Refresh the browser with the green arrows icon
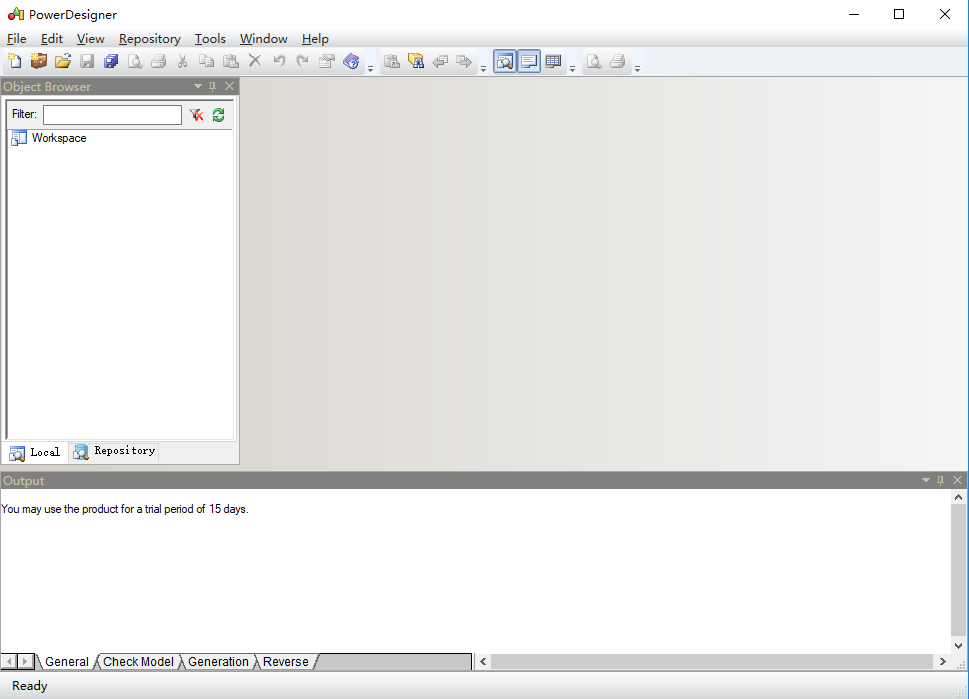The image size is (969, 699). pyautogui.click(x=219, y=115)
